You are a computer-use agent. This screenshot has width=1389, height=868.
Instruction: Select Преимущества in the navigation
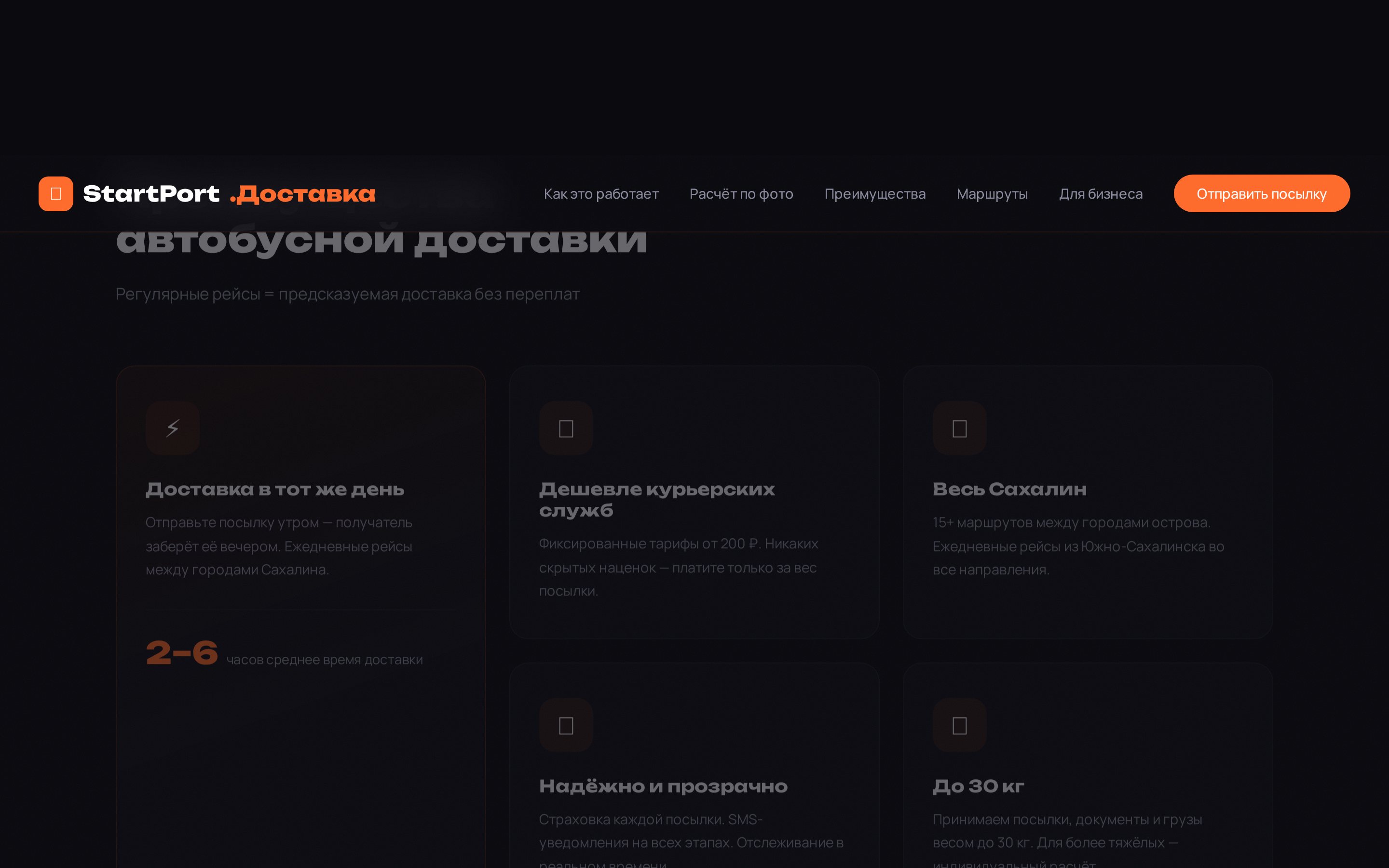pyautogui.click(x=875, y=194)
